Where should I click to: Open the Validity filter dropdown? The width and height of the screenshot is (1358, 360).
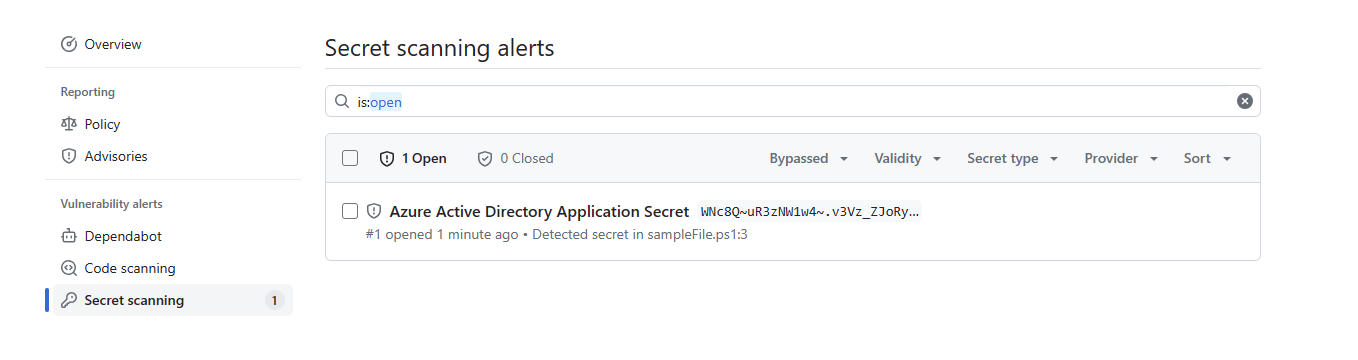908,158
